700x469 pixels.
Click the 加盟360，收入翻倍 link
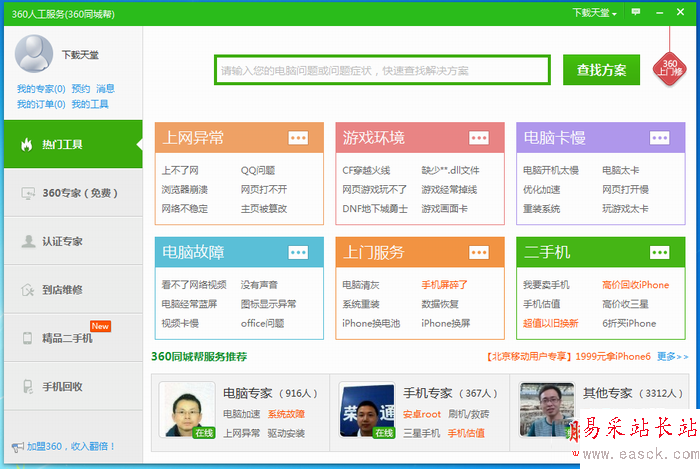[71, 446]
